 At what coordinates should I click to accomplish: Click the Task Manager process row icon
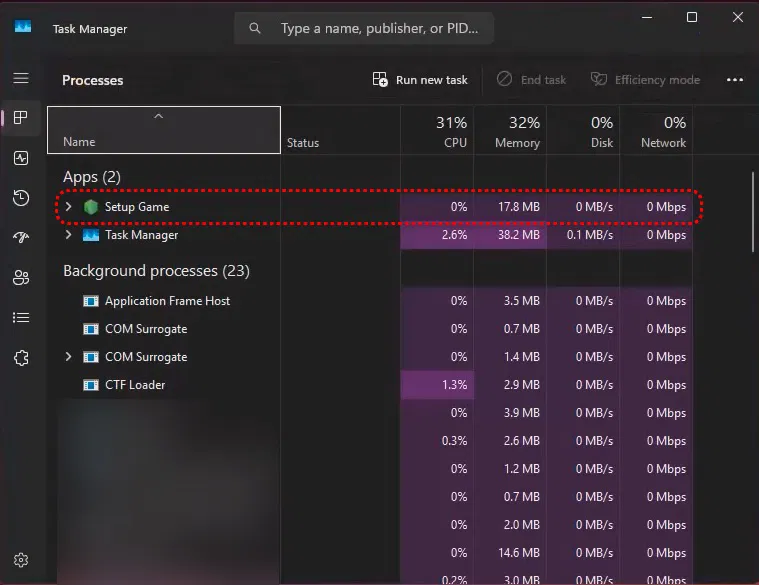click(91, 235)
